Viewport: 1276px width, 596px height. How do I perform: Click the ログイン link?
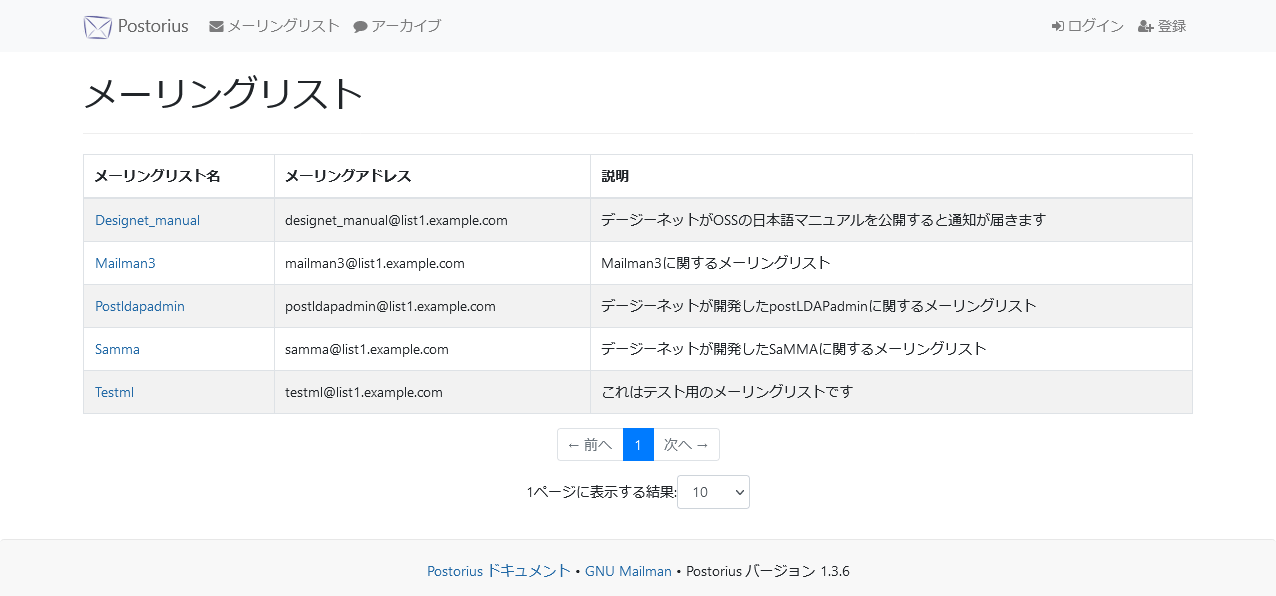(1095, 26)
